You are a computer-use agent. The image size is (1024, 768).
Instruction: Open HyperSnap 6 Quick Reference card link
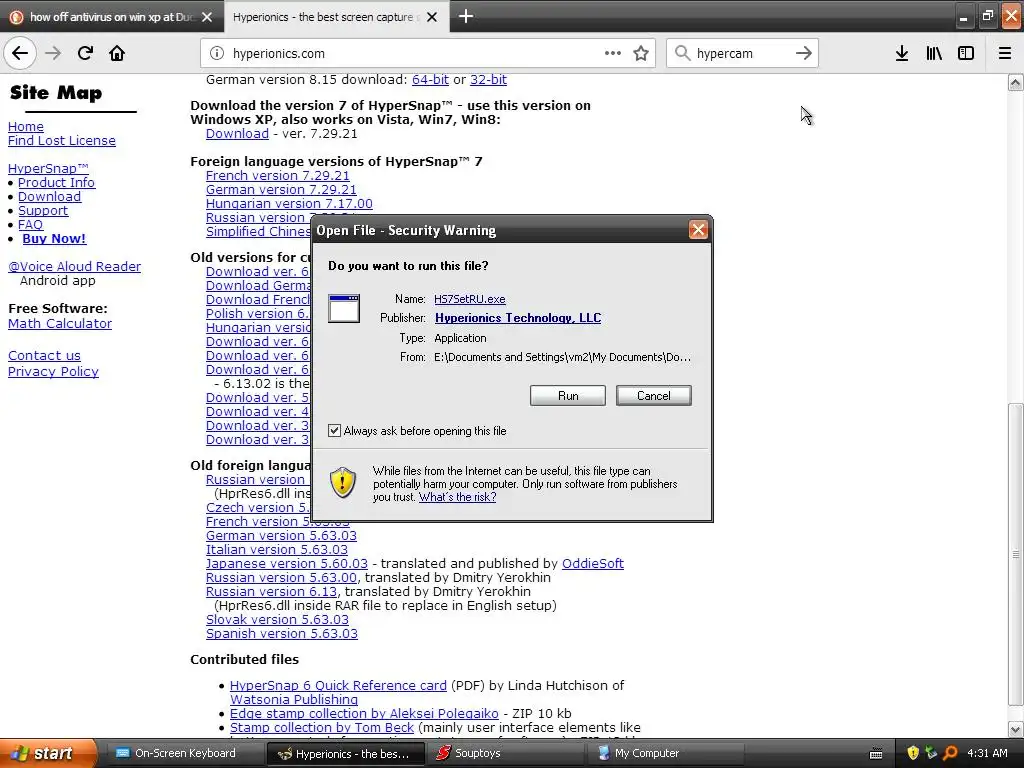pyautogui.click(x=338, y=686)
